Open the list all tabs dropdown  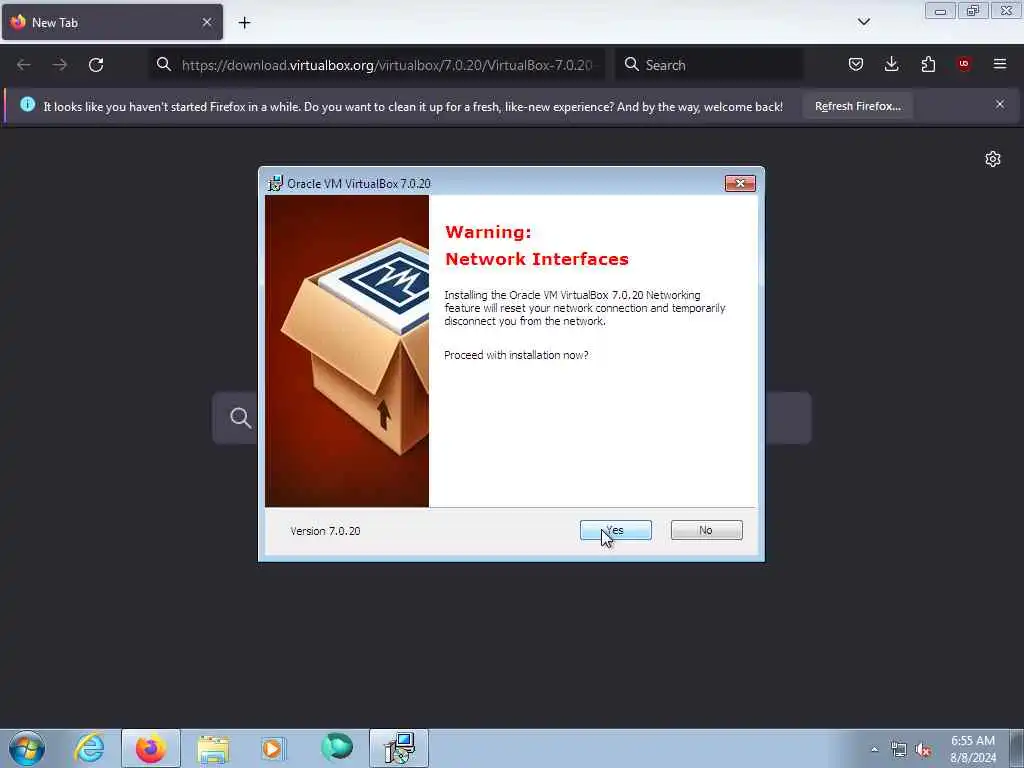(863, 22)
